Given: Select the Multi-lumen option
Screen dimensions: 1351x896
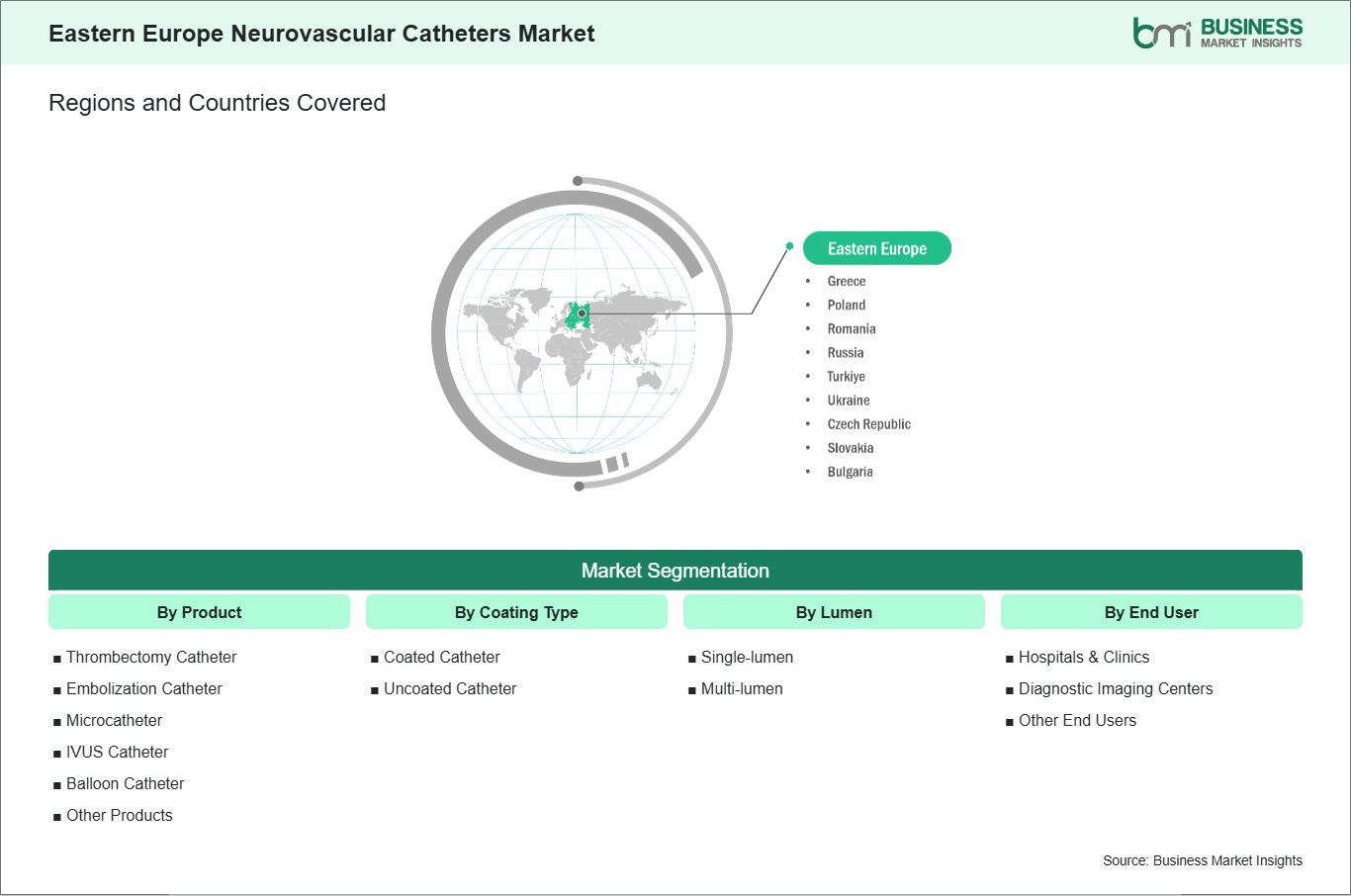Looking at the screenshot, I should (742, 688).
